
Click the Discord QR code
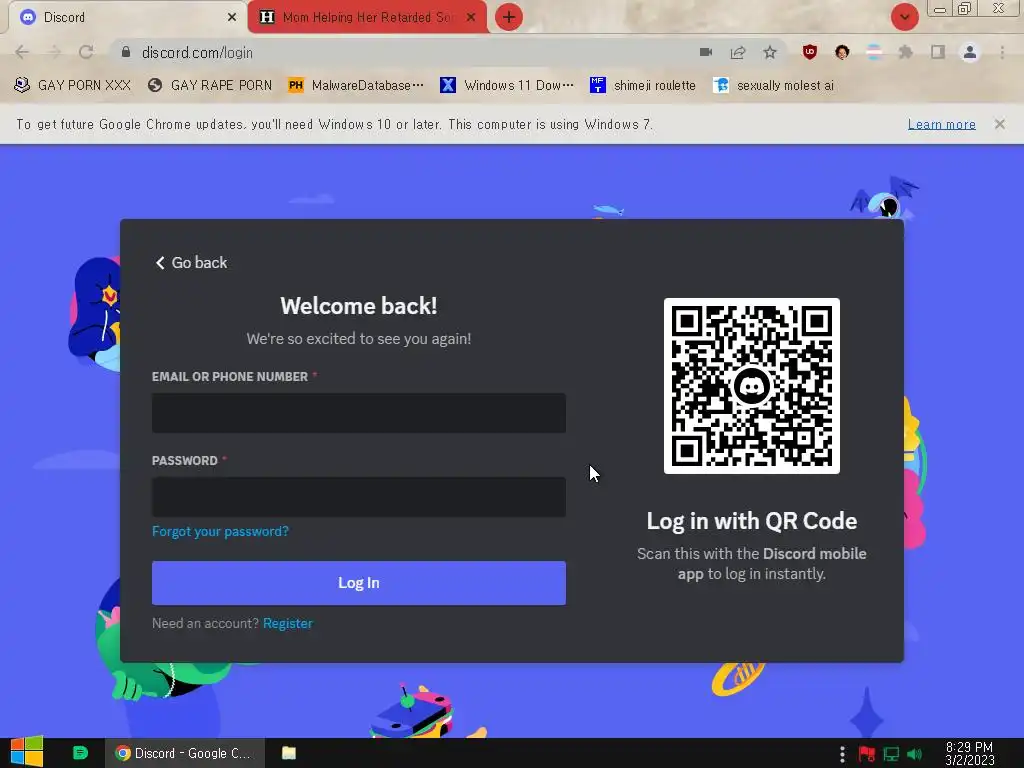pos(752,386)
